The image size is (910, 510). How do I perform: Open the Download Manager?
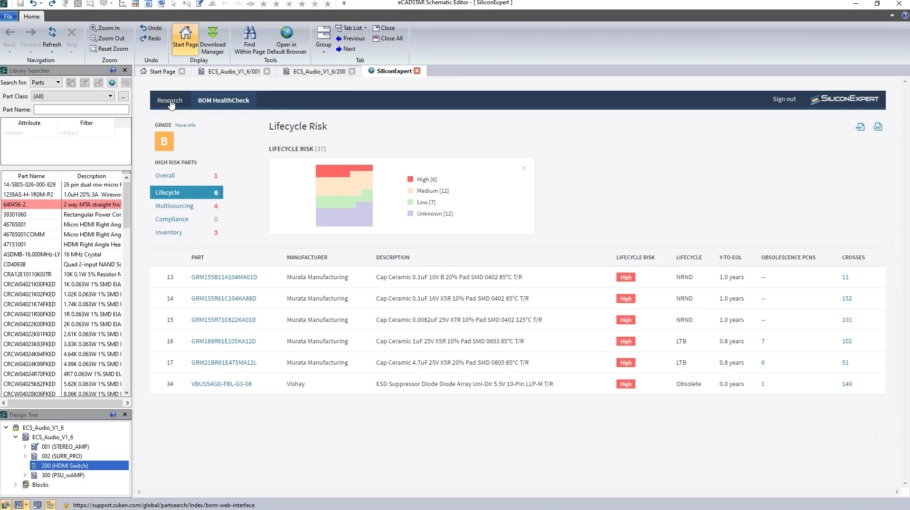pos(212,39)
